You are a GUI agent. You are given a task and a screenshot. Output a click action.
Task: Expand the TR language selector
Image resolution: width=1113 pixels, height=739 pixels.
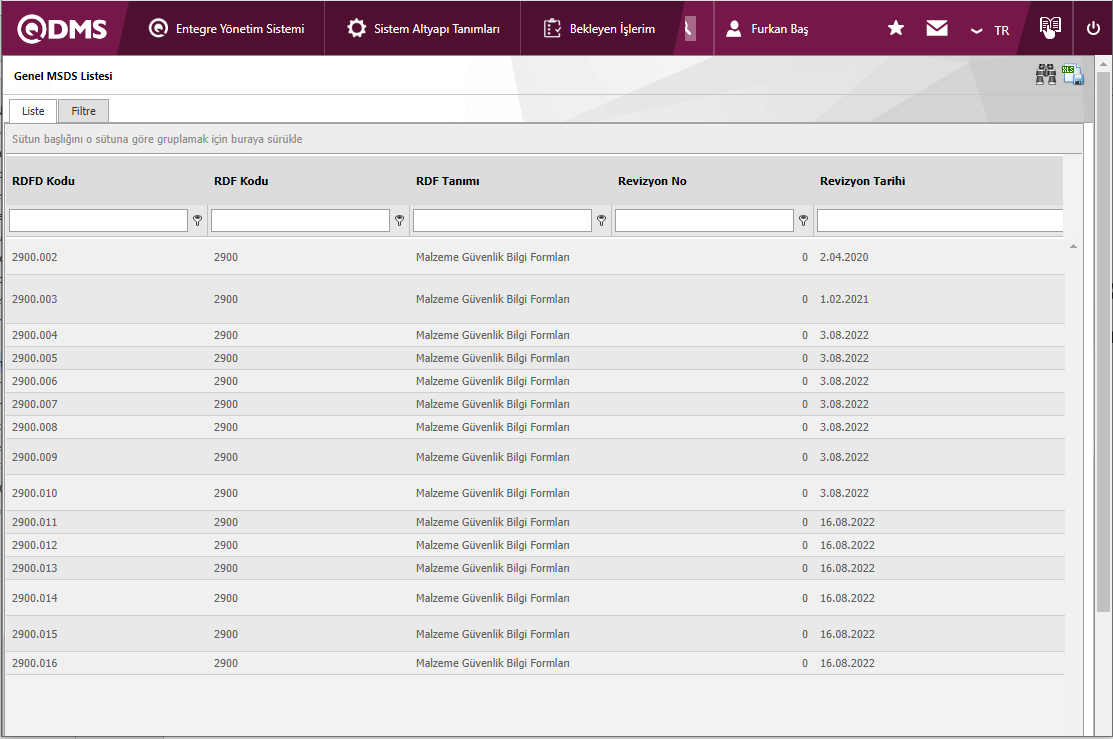pyautogui.click(x=990, y=30)
